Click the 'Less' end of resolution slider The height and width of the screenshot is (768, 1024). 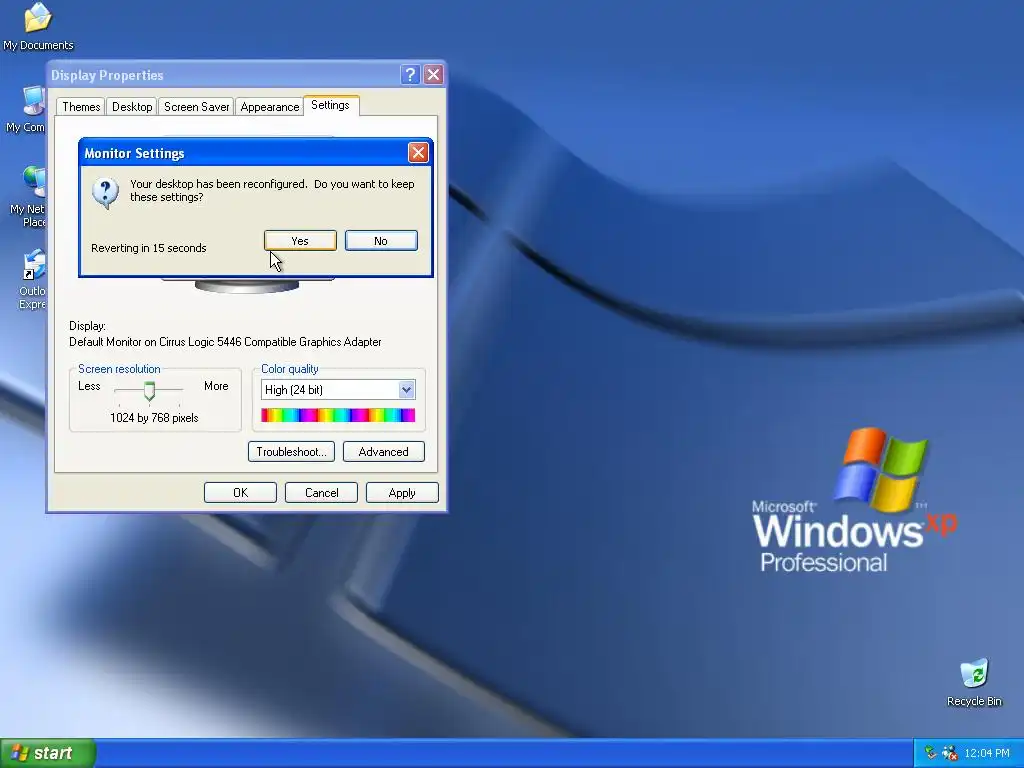click(x=89, y=386)
